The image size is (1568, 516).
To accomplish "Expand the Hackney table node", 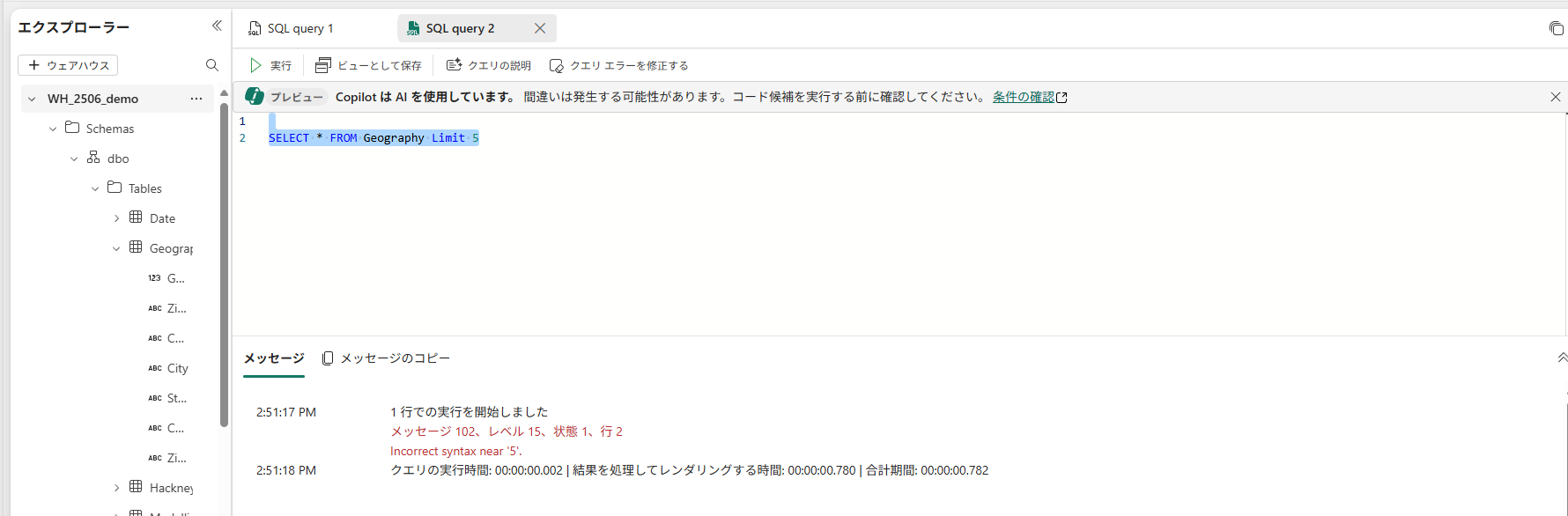I will (x=116, y=488).
